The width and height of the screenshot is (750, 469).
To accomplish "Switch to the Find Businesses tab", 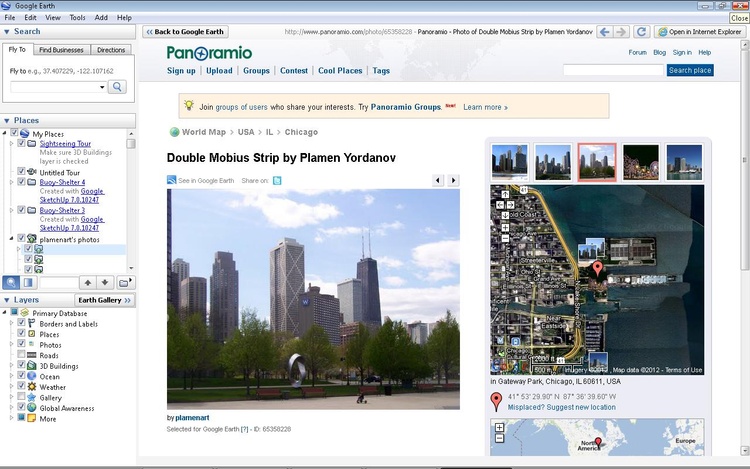I will (61, 49).
